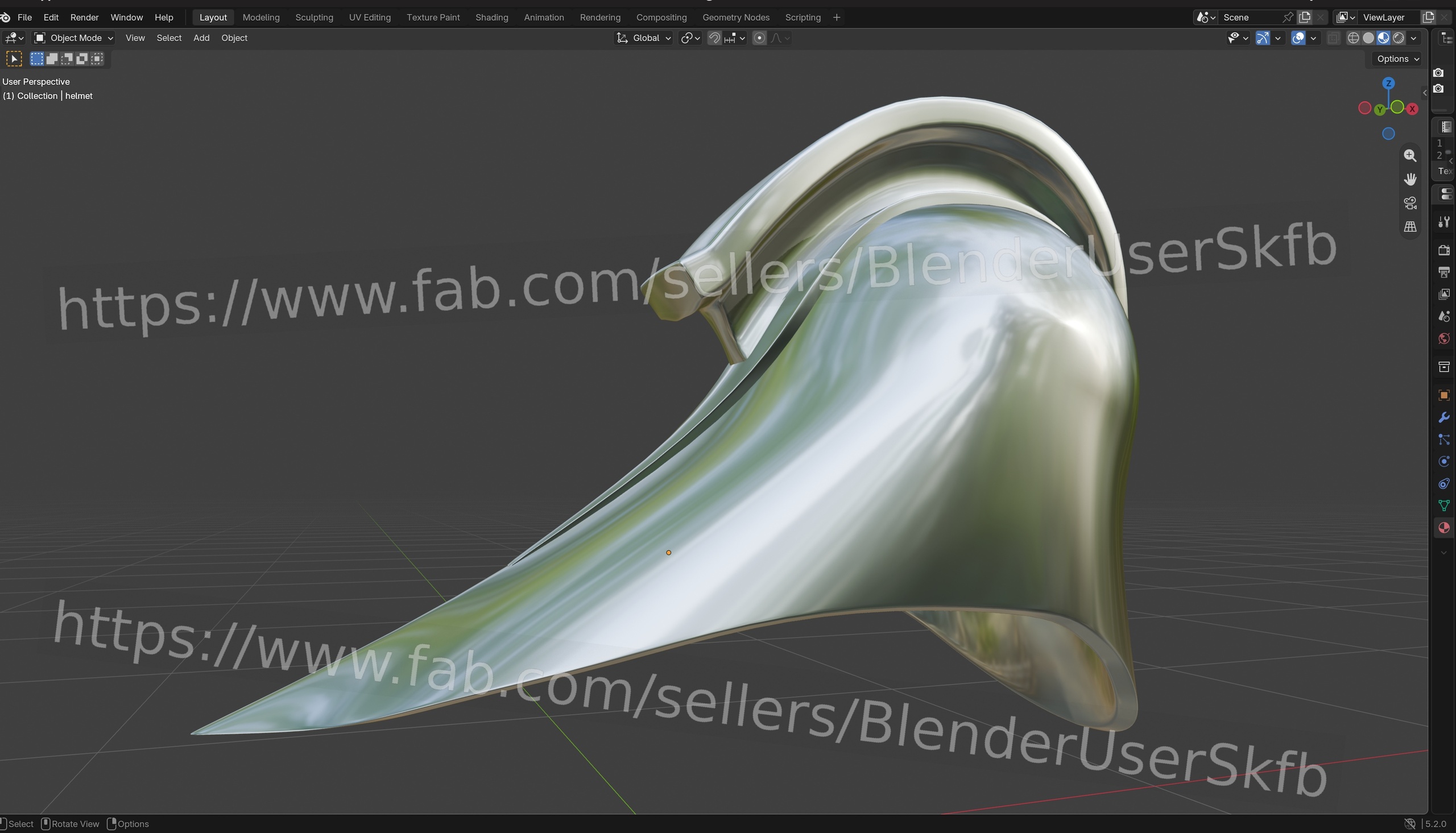The width and height of the screenshot is (1456, 833).
Task: Open object visibility and selectability filter
Action: click(x=1237, y=38)
